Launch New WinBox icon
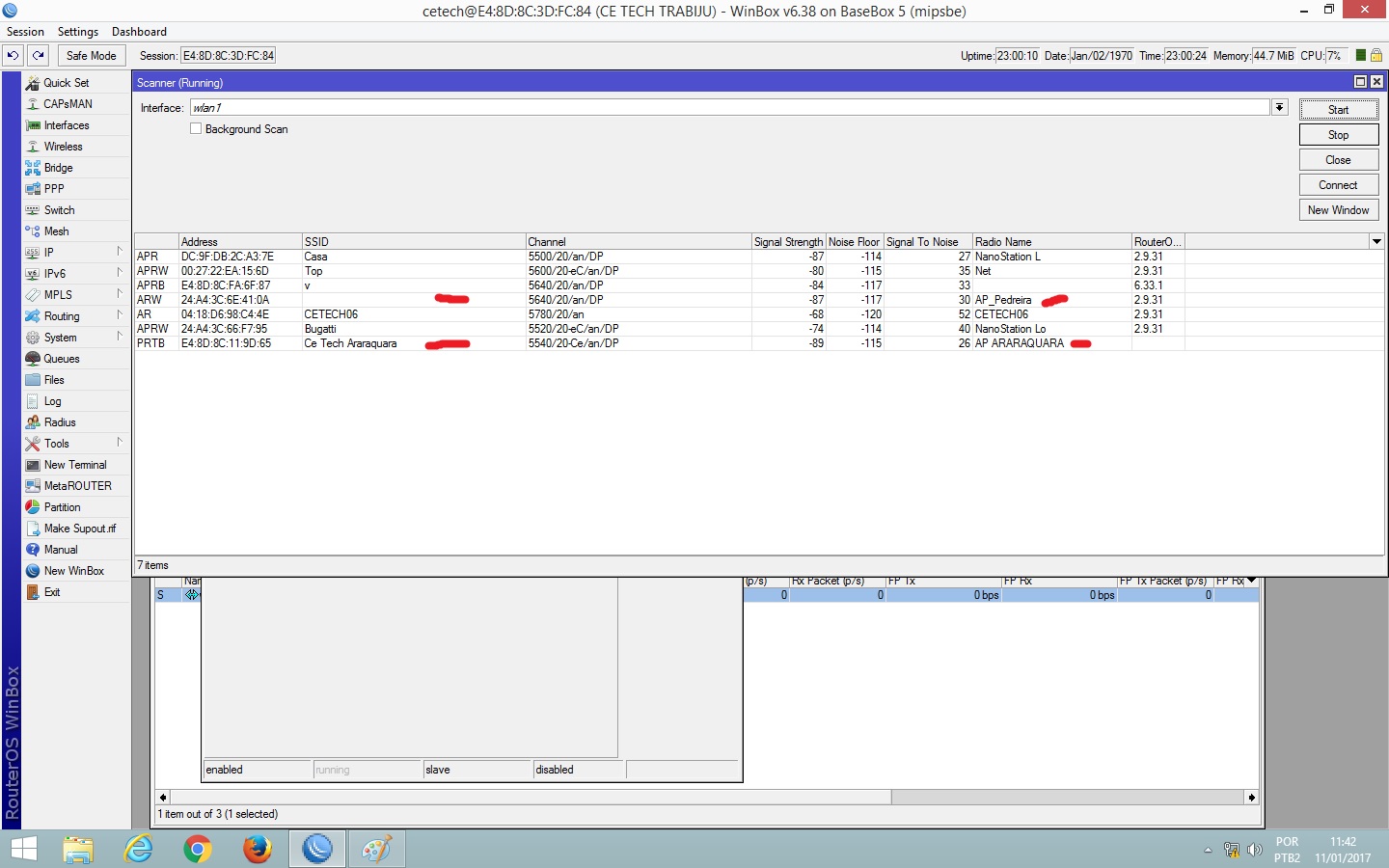 pyautogui.click(x=33, y=571)
